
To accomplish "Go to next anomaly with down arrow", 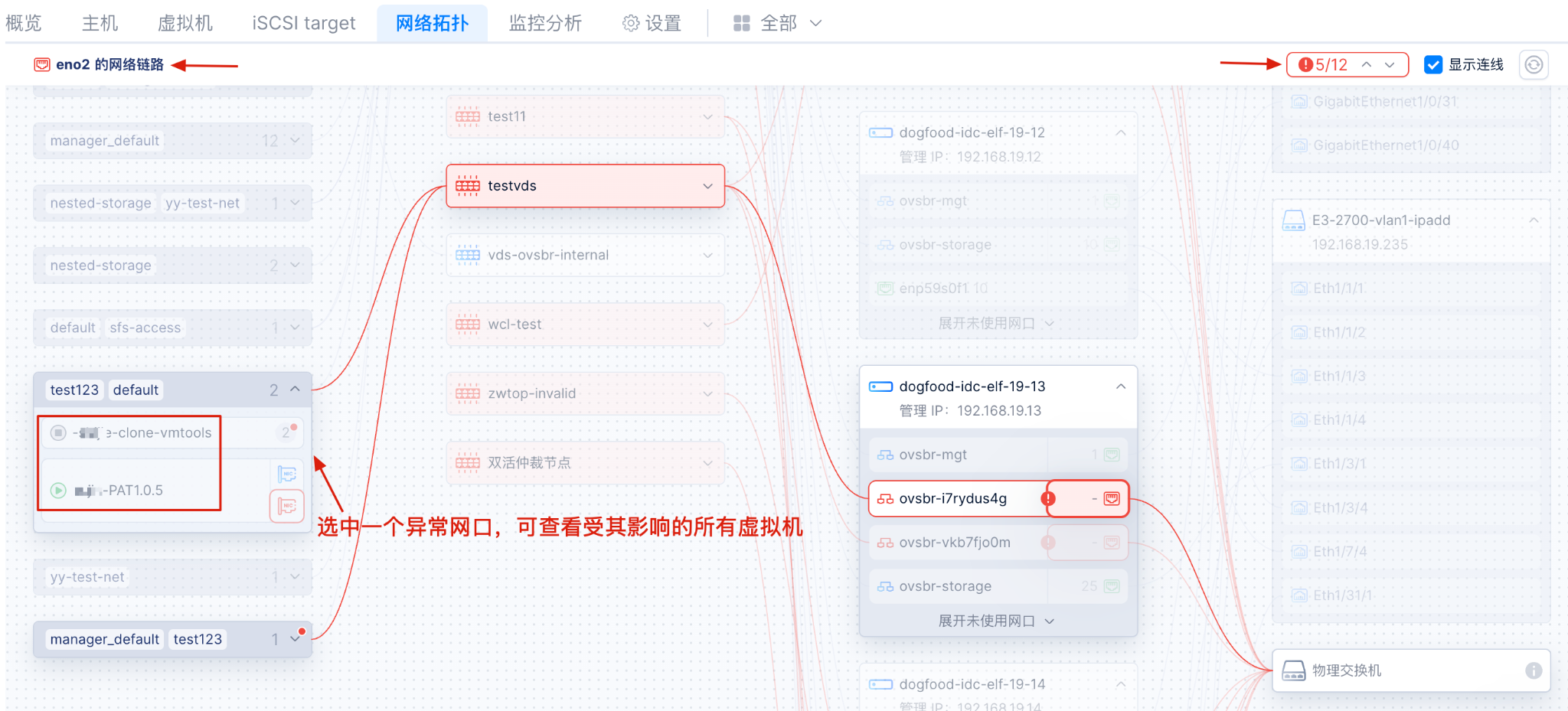I will 1390,65.
